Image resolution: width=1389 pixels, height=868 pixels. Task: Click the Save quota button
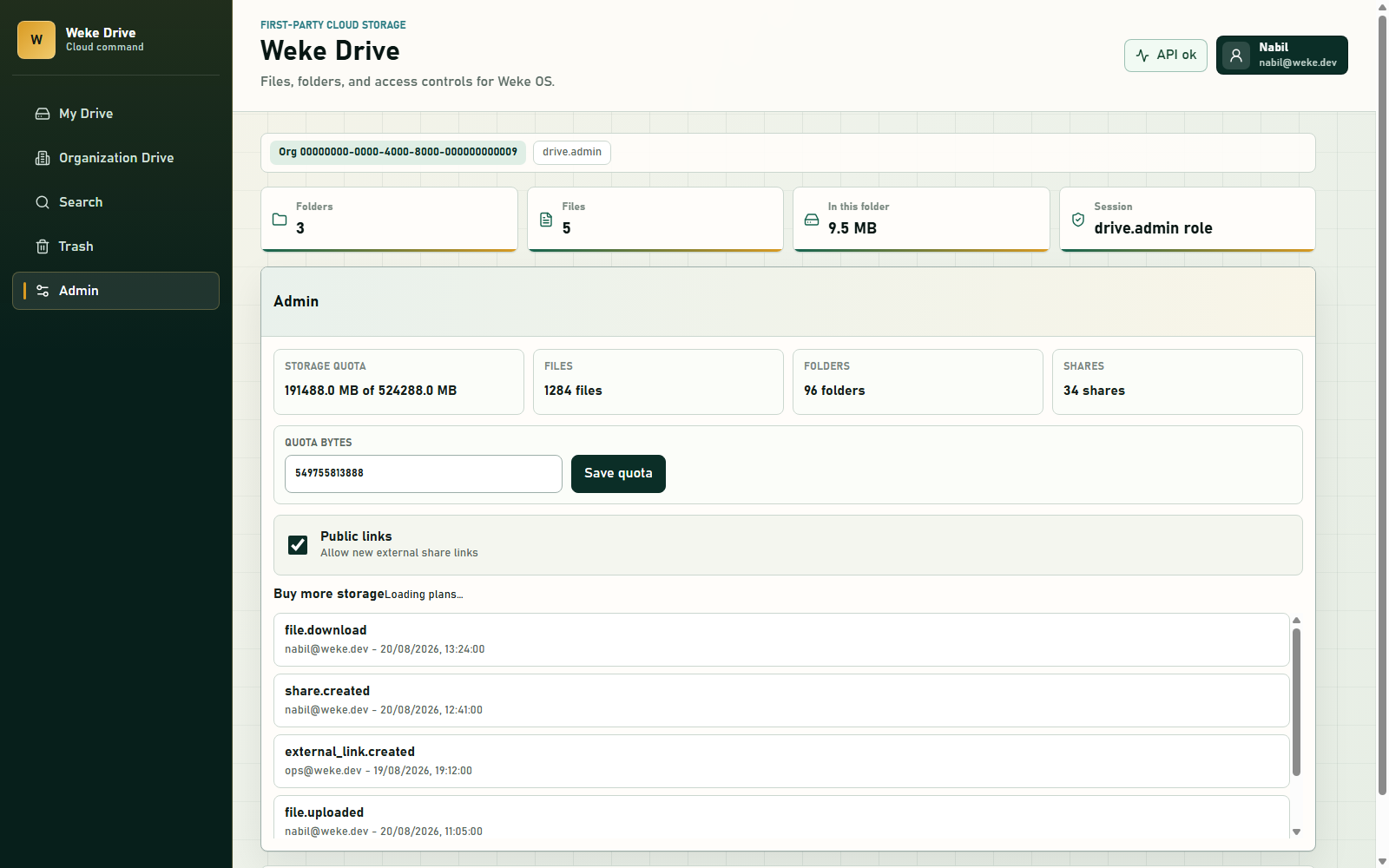tap(618, 474)
